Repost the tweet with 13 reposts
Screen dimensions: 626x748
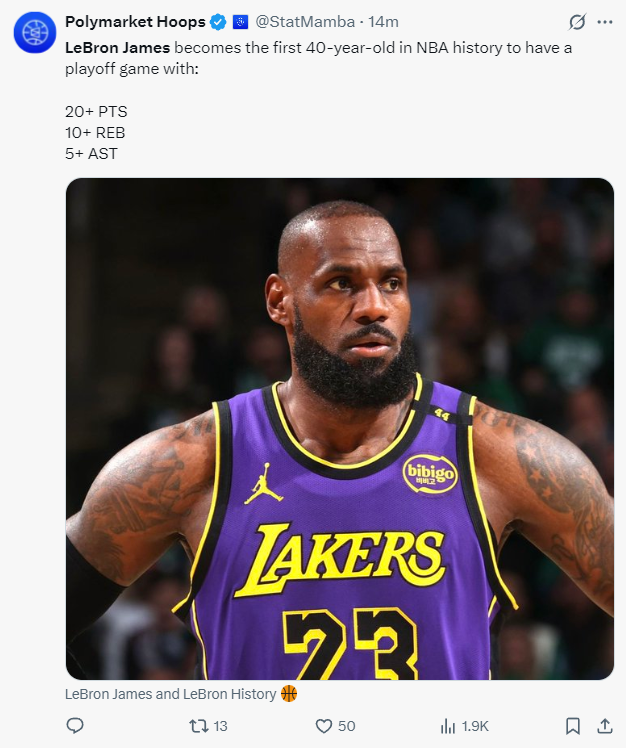tap(198, 726)
